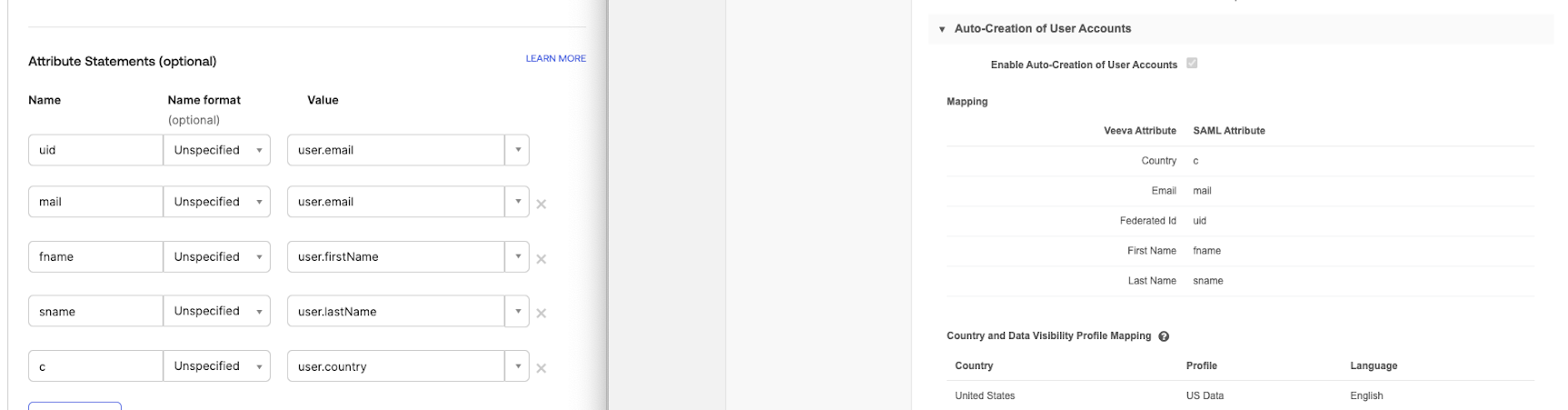This screenshot has height=410, width=1568.
Task: Click the mail name input field
Action: [x=95, y=202]
